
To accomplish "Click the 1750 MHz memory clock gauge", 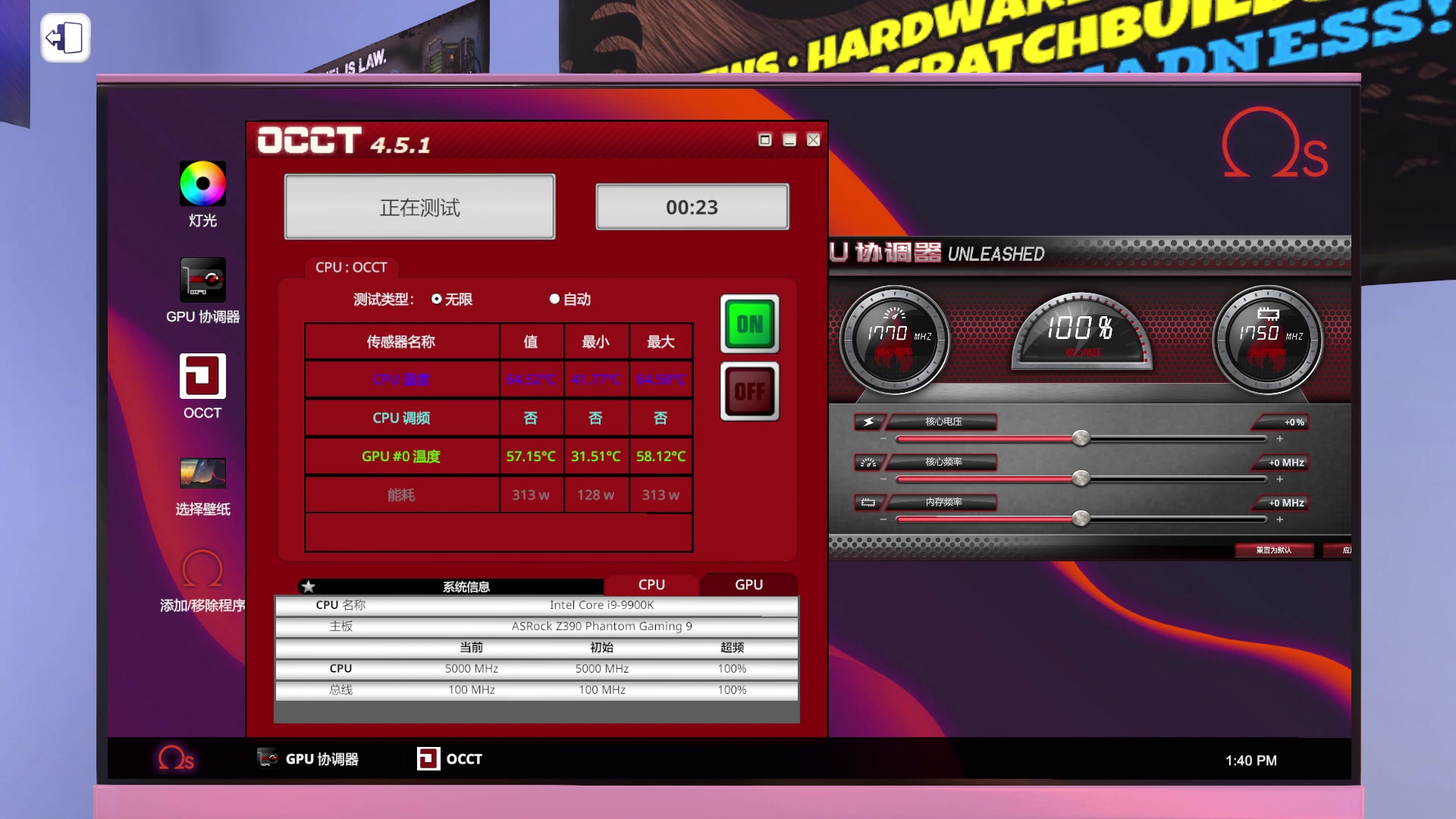I will pyautogui.click(x=1268, y=340).
